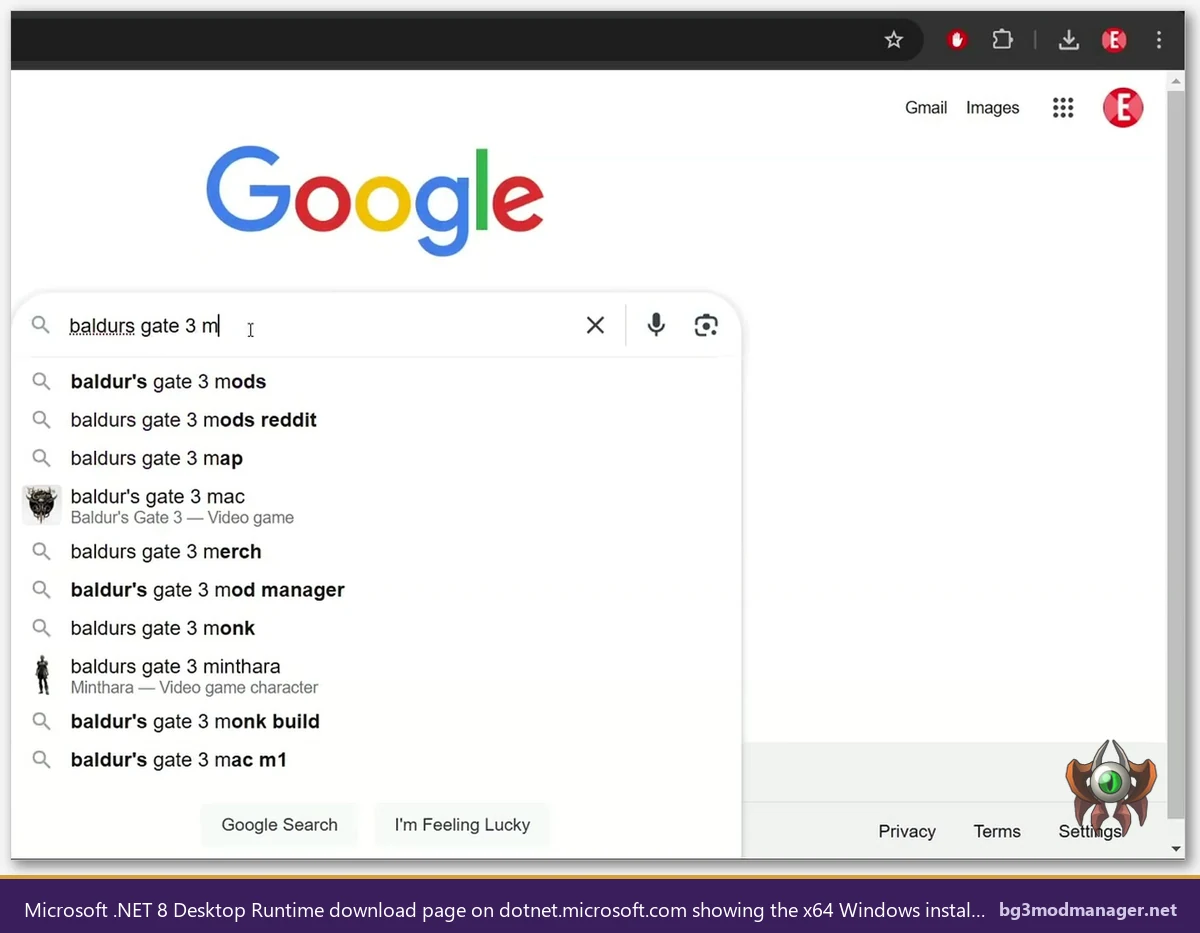Click the magnifier icon beside "baldurs gate 3 mods reddit"
Image resolution: width=1200 pixels, height=933 pixels.
41,419
